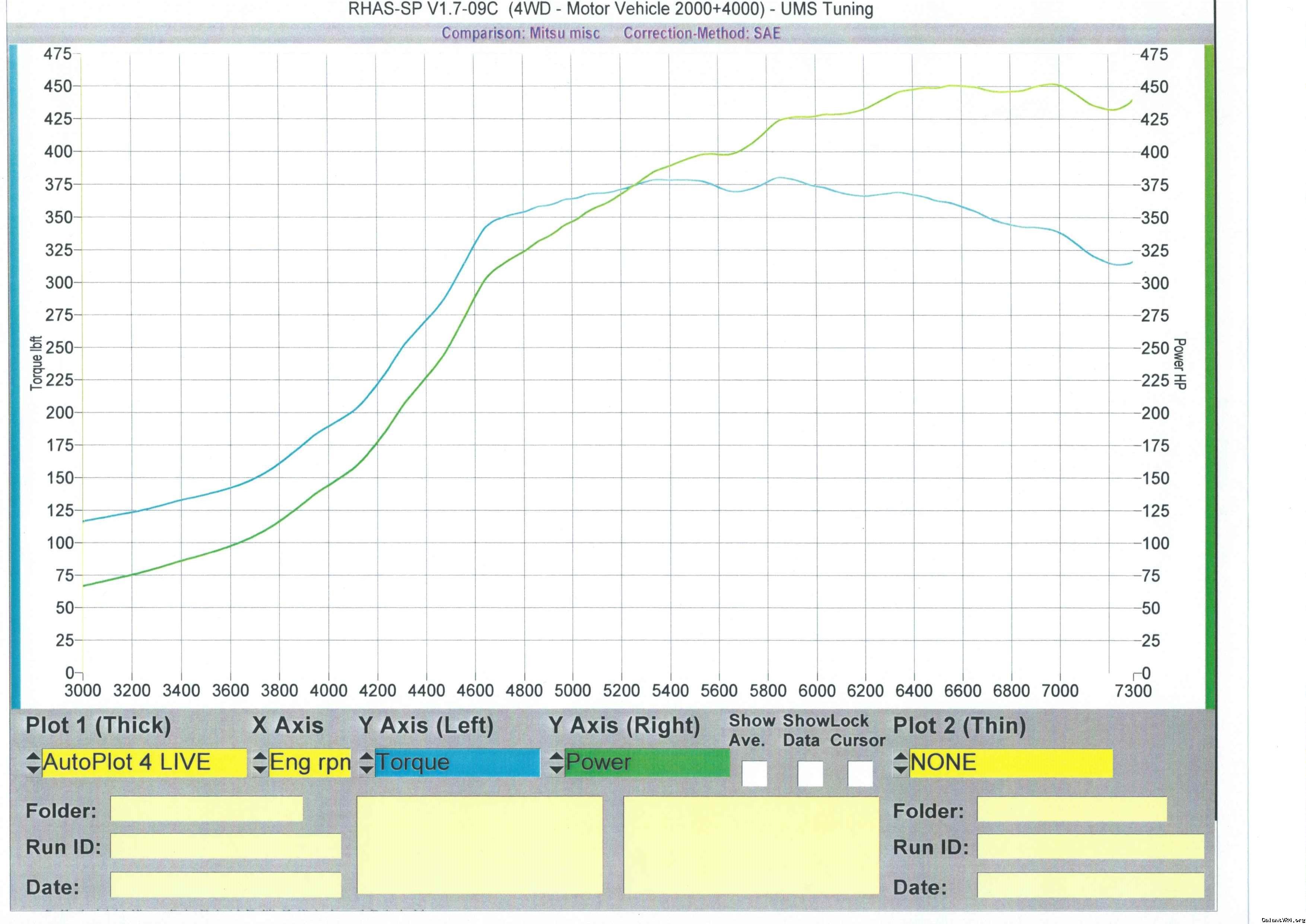Screen dimensions: 1306x924
Task: Enable the Show Data checkbox
Action: pos(810,774)
